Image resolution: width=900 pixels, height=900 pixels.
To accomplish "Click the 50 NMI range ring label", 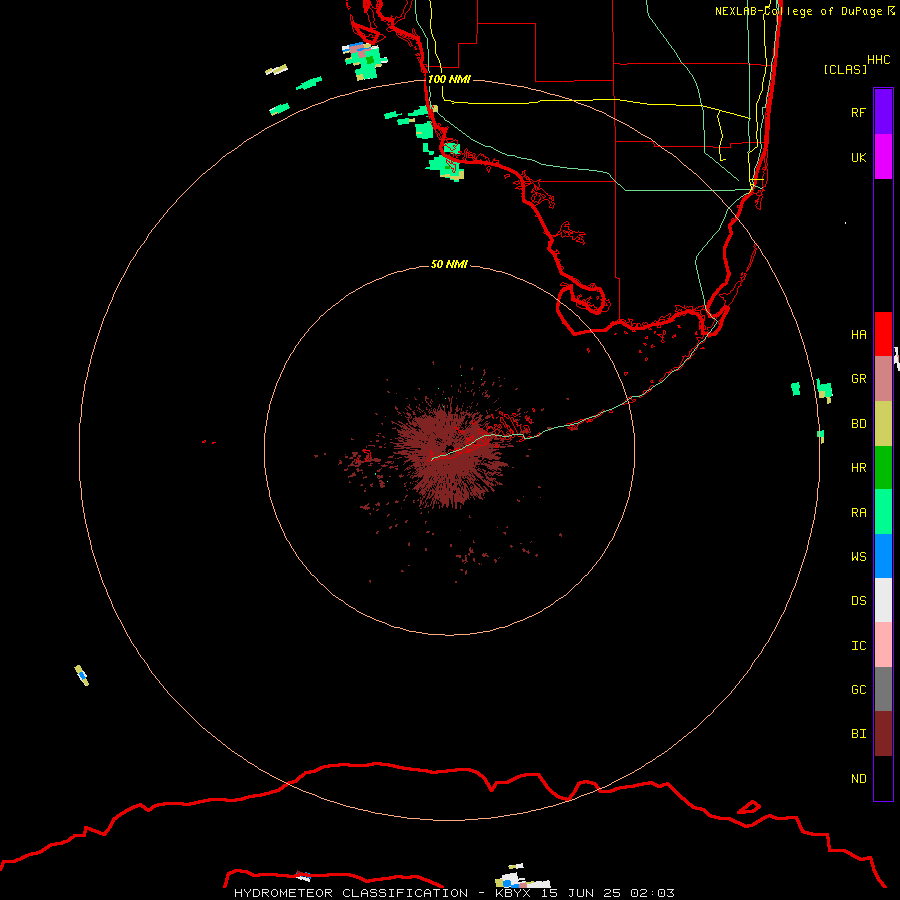I will (x=449, y=264).
